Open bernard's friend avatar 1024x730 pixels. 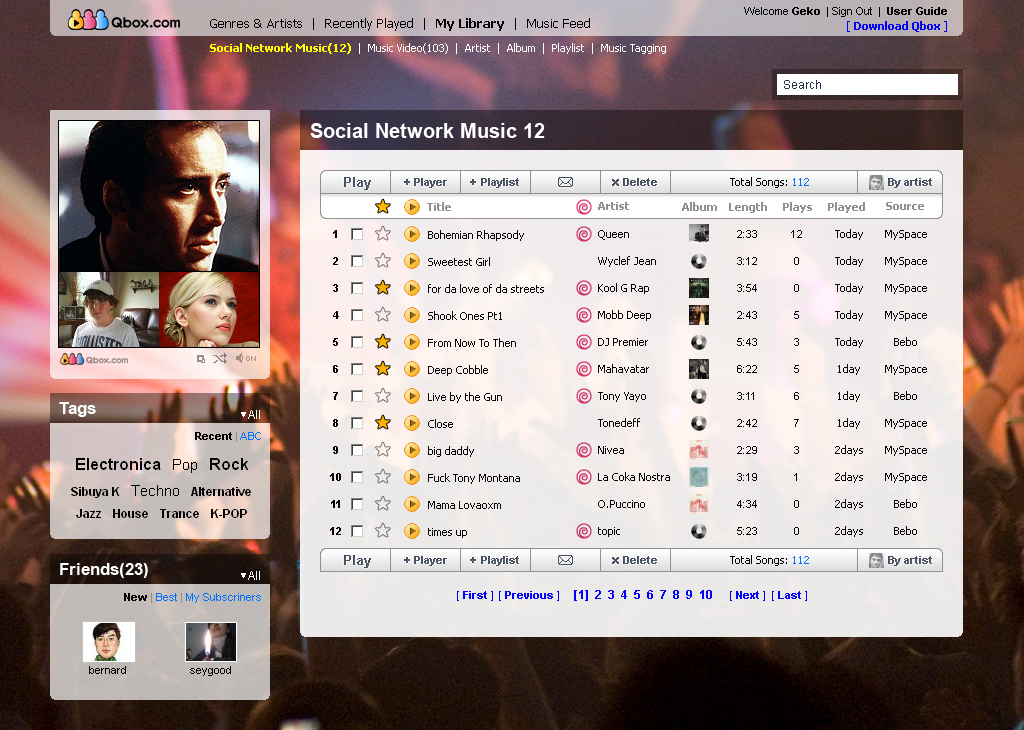click(x=108, y=641)
